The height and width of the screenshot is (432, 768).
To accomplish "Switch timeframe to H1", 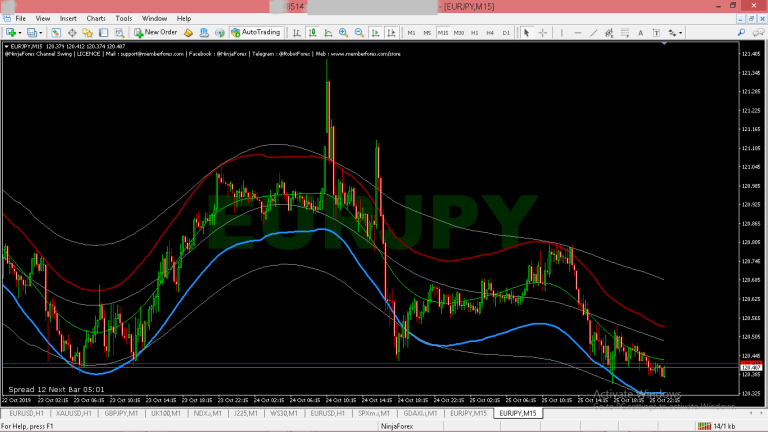I will pos(473,32).
